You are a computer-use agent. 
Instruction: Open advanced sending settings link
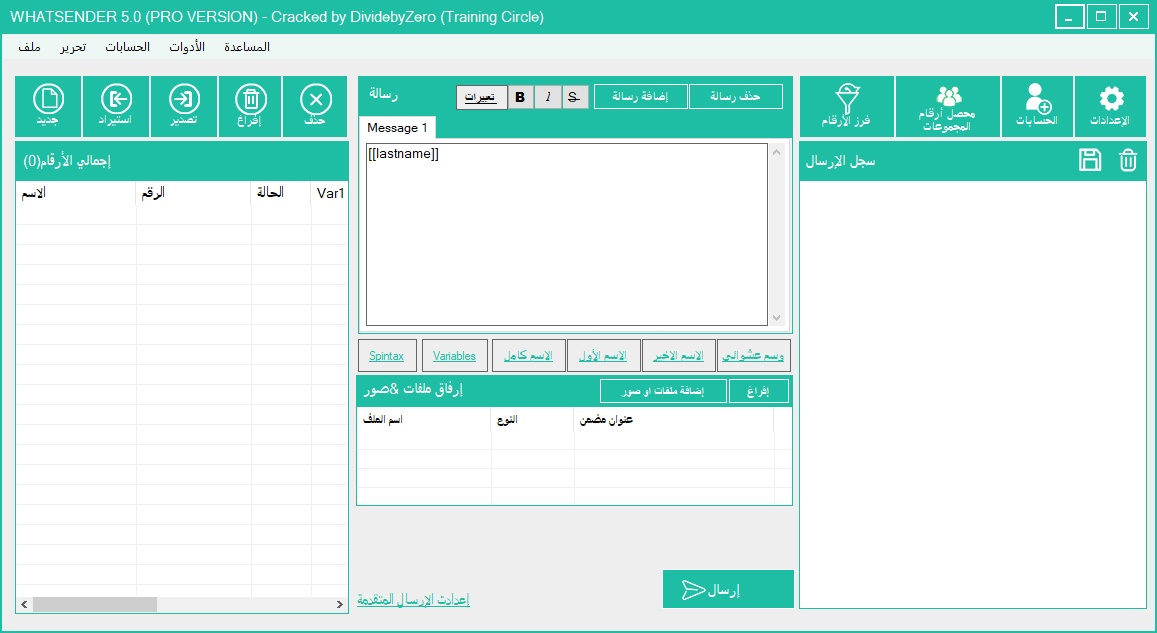click(413, 599)
